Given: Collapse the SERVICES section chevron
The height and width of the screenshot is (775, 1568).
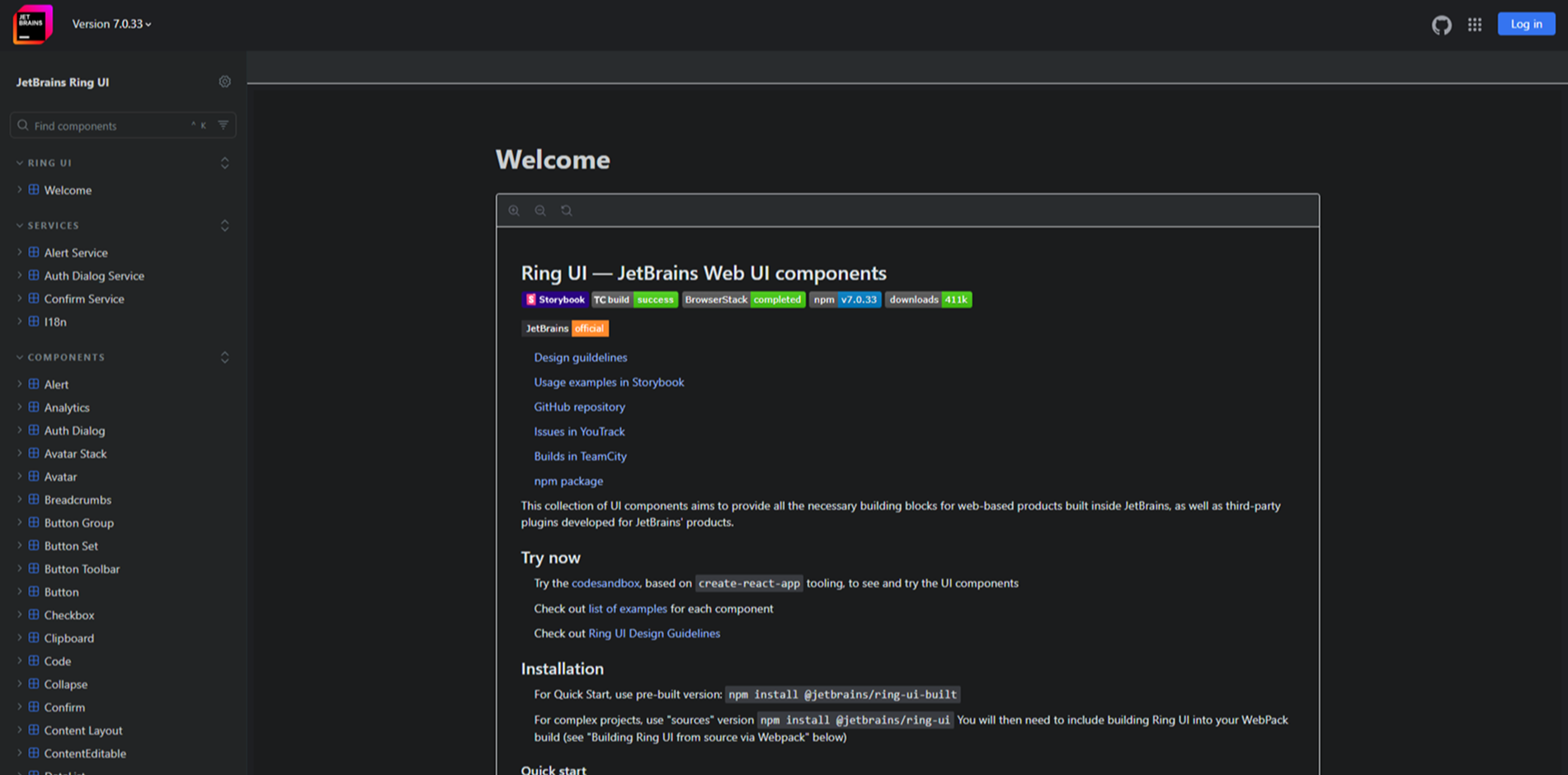Looking at the screenshot, I should [20, 226].
